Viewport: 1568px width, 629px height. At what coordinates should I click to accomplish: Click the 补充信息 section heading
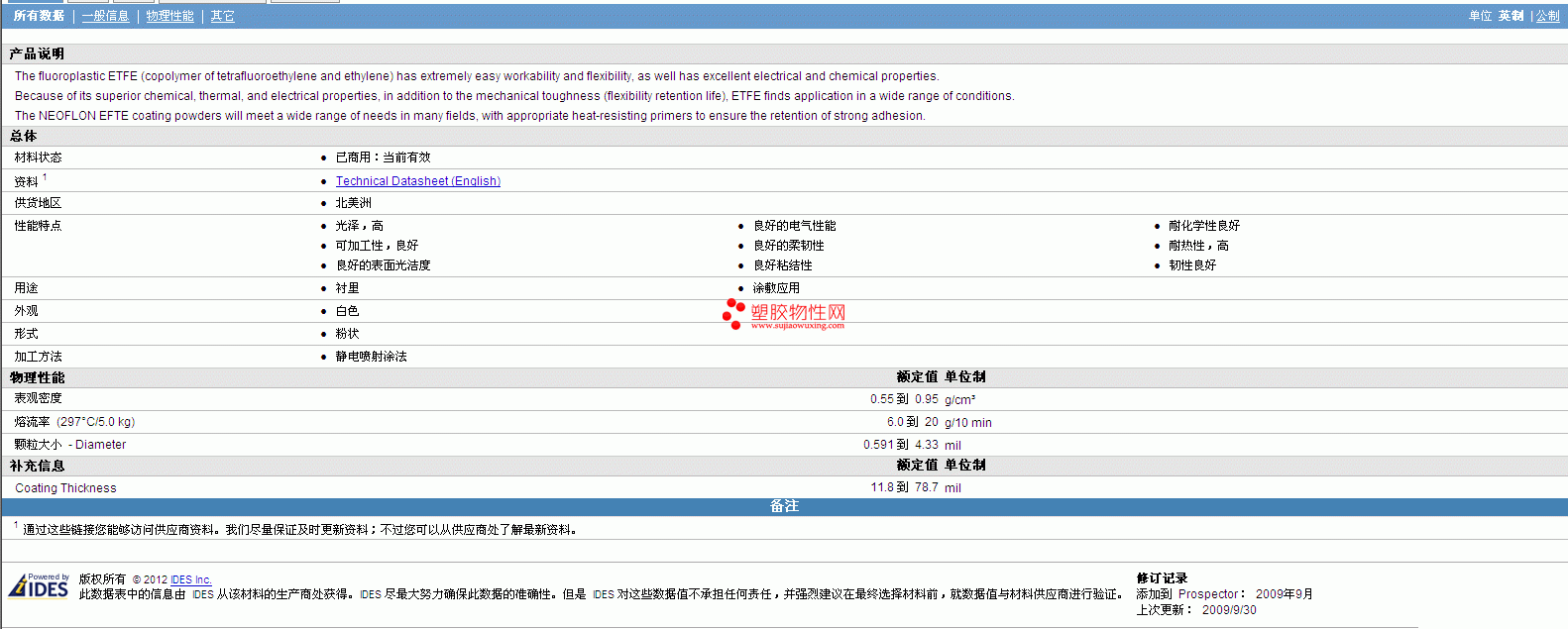point(37,466)
